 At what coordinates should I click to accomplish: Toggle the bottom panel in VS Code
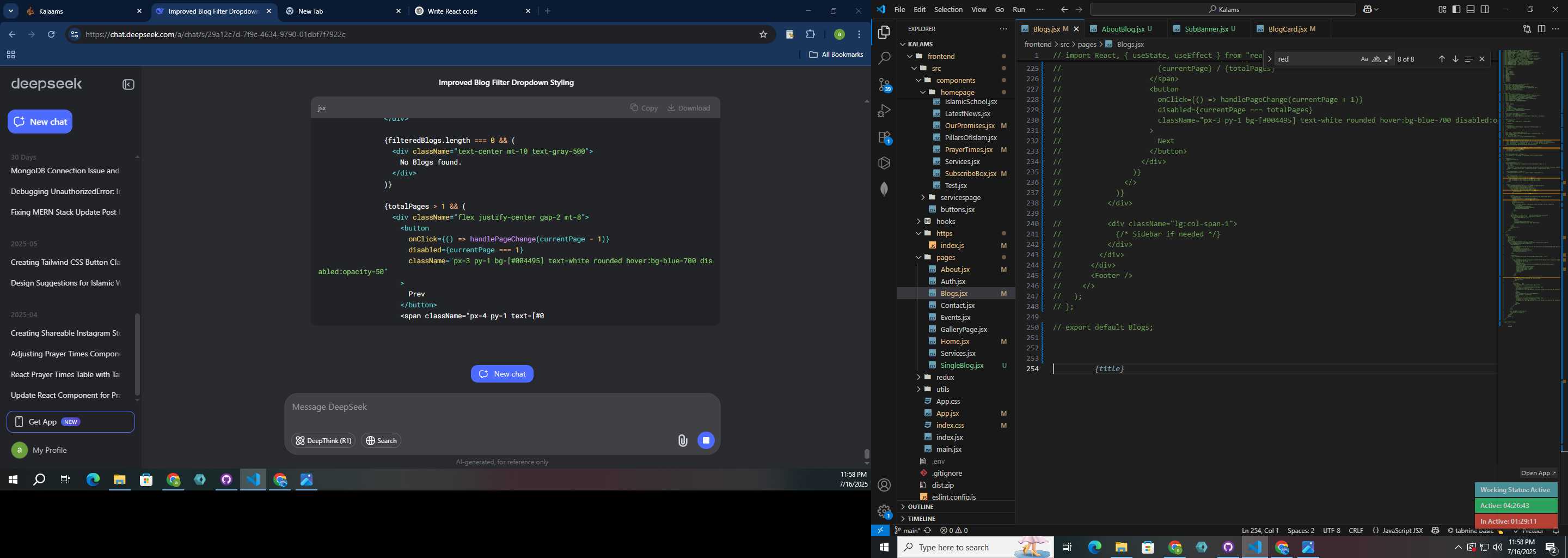point(1471,9)
